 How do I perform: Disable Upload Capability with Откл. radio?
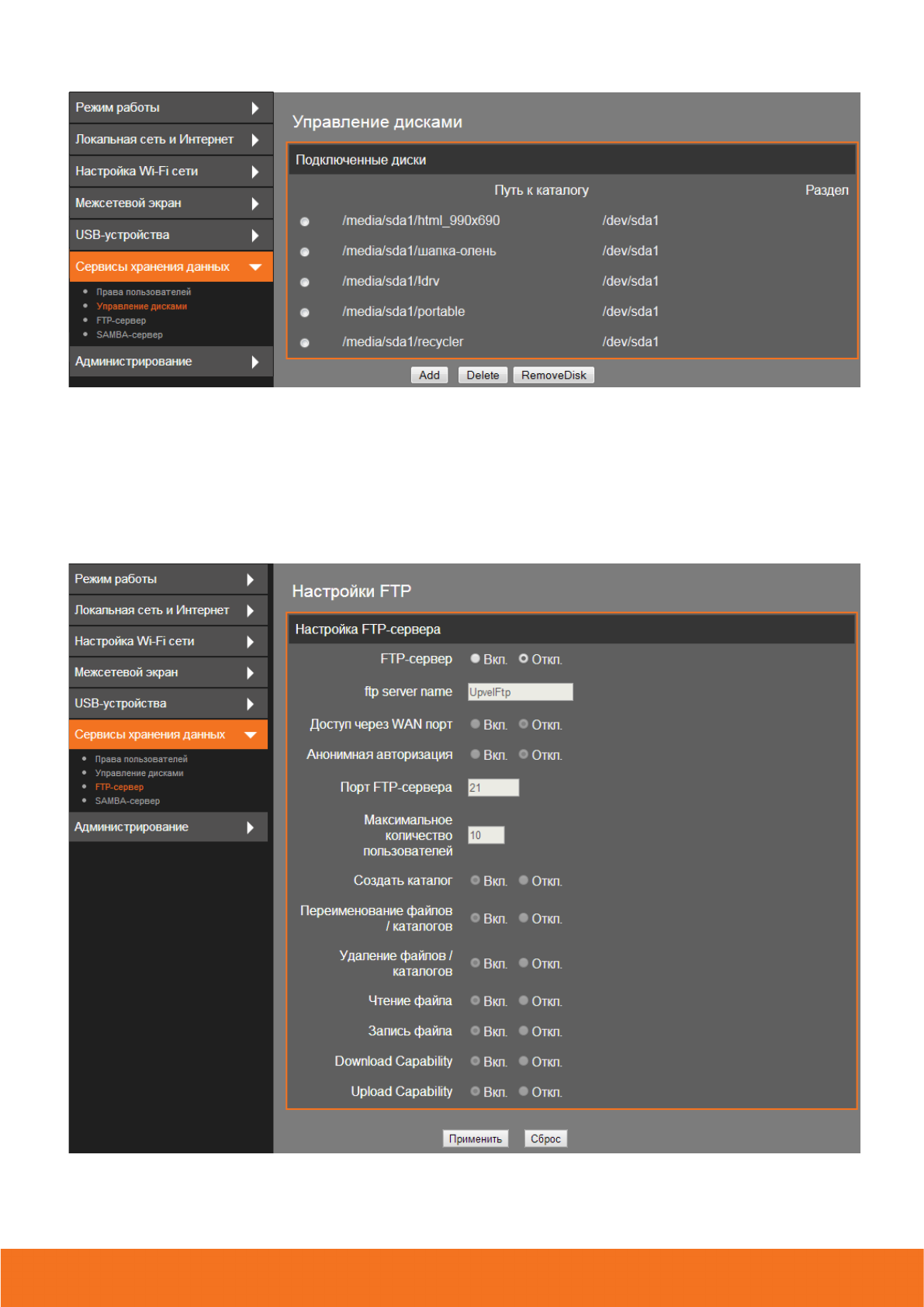pyautogui.click(x=524, y=1091)
